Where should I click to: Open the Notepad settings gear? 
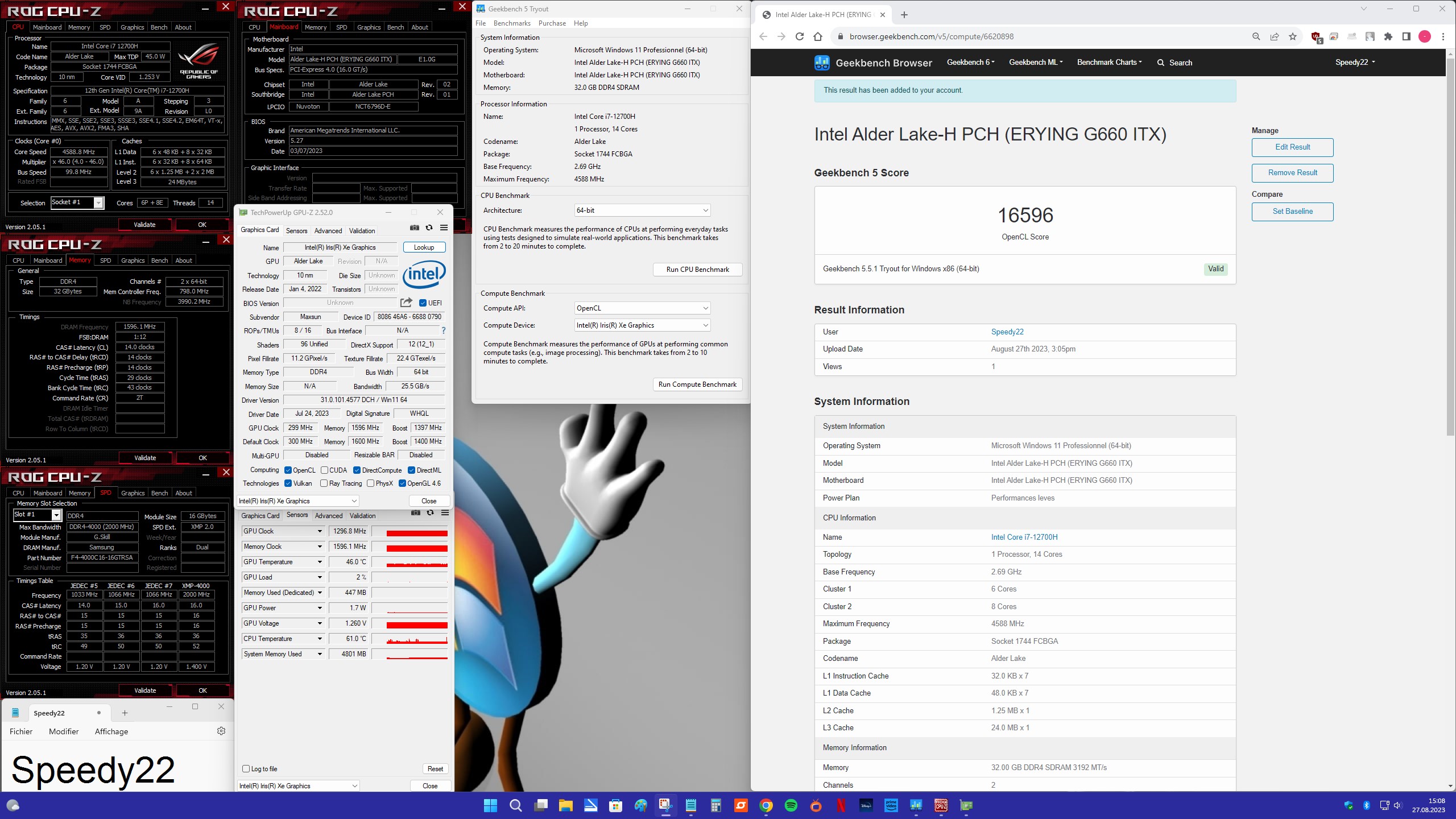point(221,731)
